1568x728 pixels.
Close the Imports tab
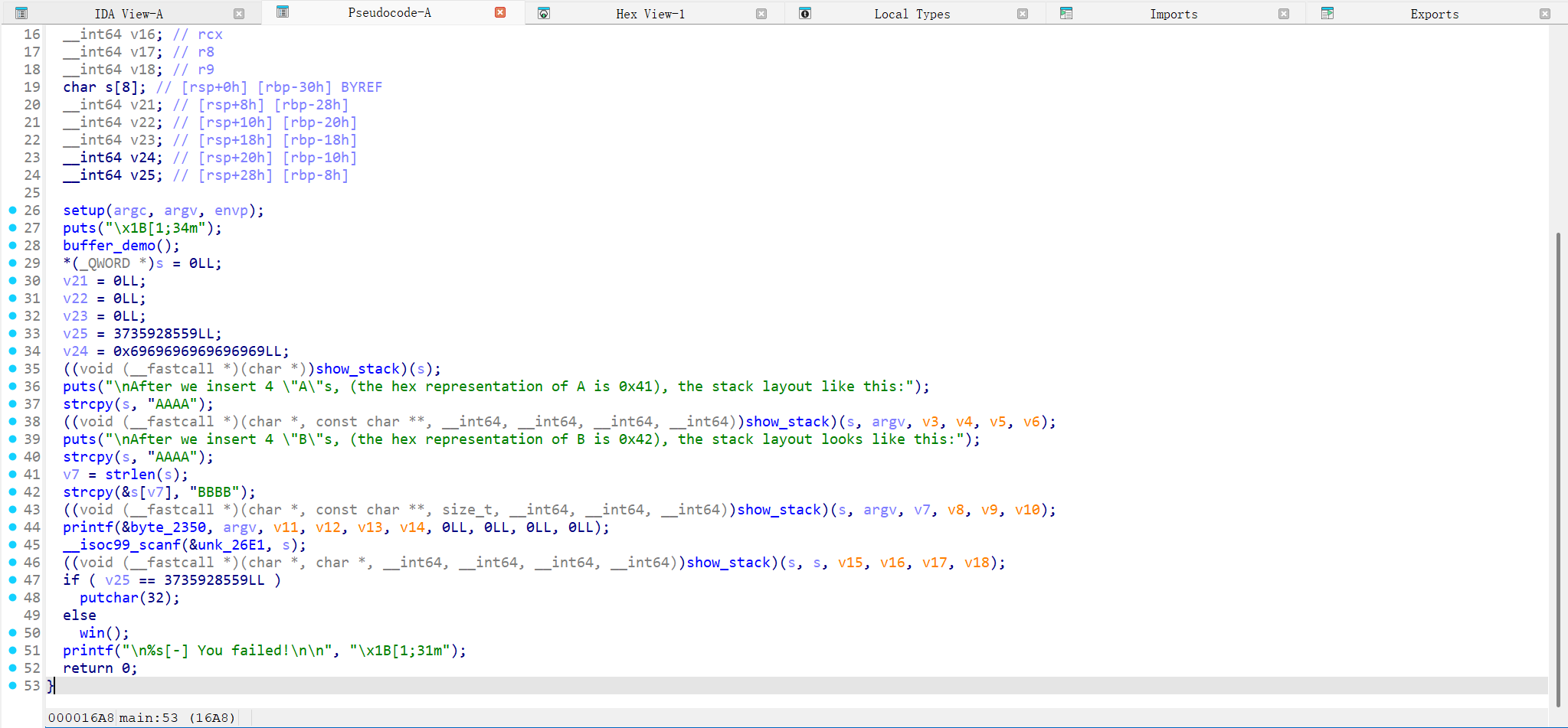coord(1284,14)
